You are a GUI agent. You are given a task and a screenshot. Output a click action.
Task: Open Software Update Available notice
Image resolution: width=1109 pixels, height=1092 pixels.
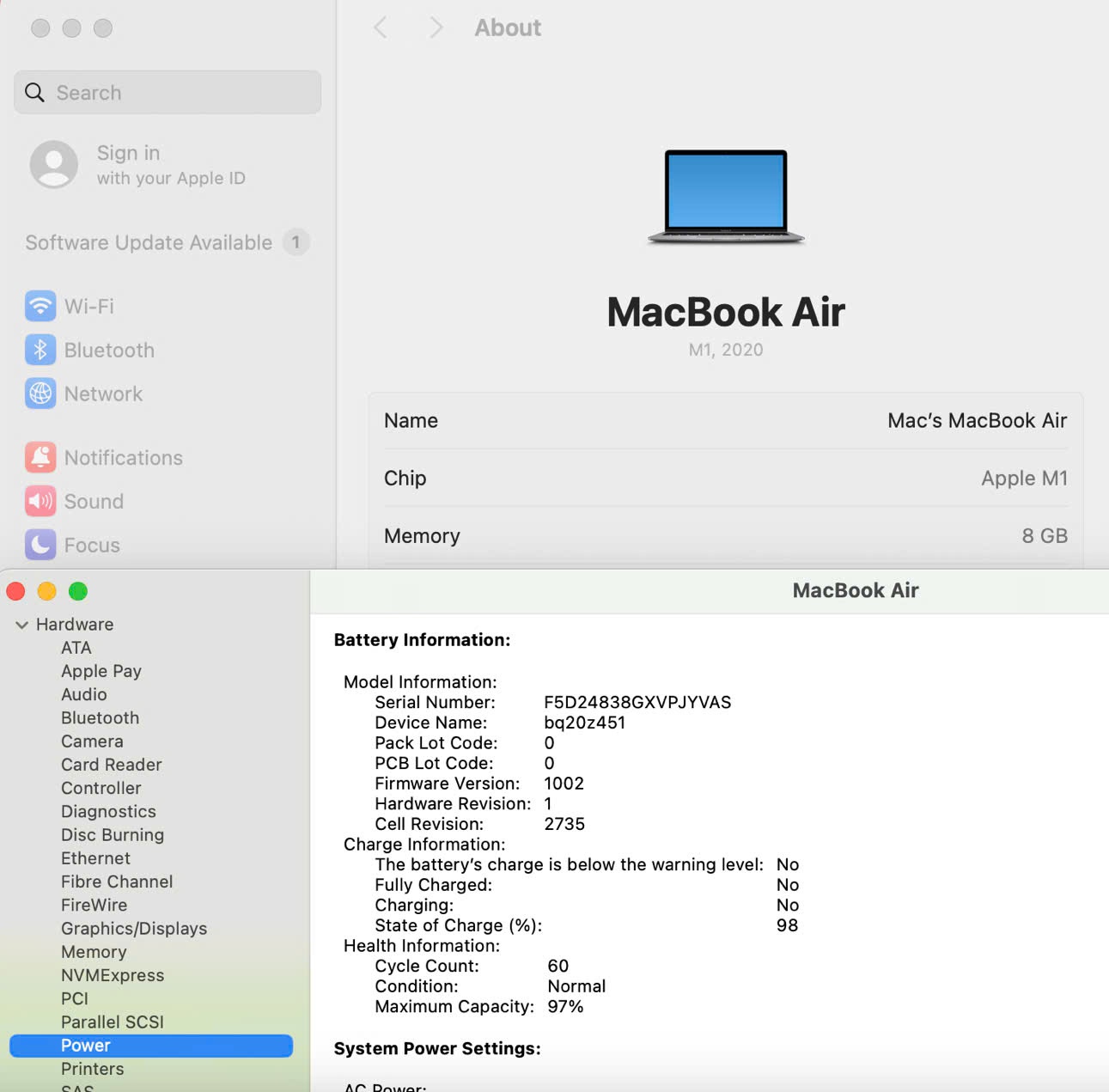(149, 243)
